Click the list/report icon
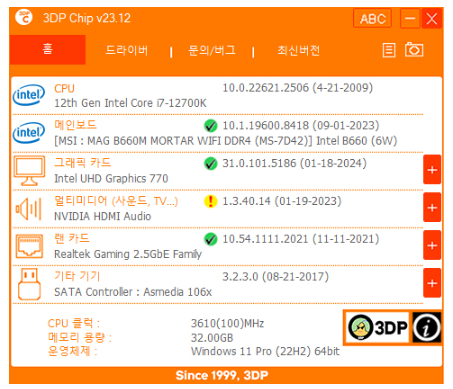The height and width of the screenshot is (389, 453). click(x=389, y=50)
